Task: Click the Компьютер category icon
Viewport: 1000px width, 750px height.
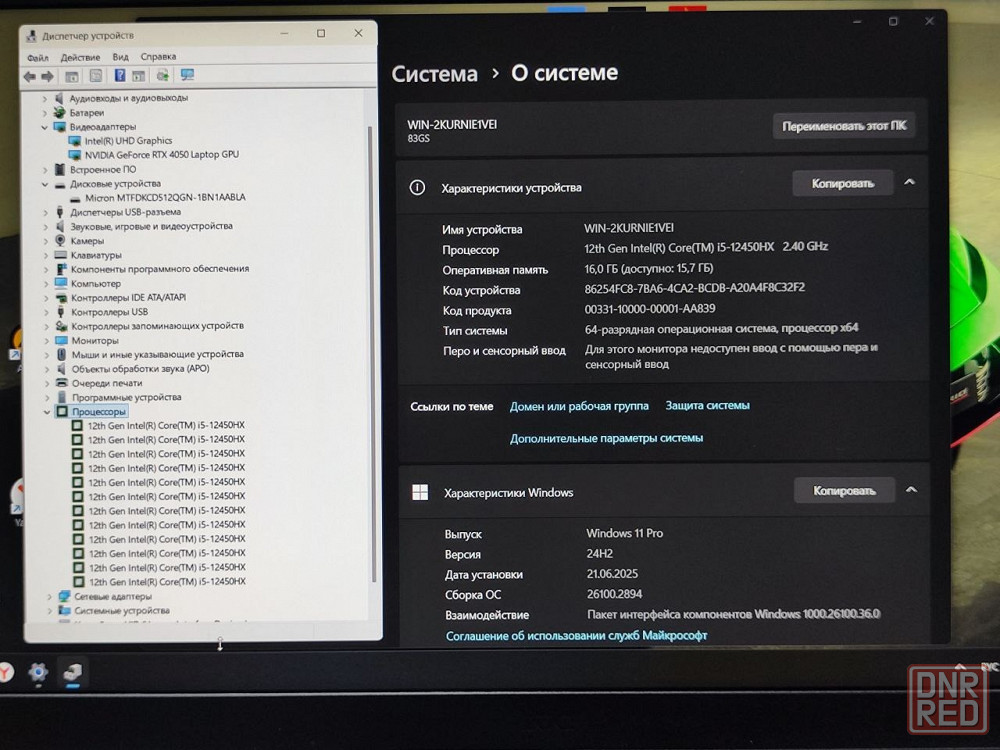Action: 61,283
